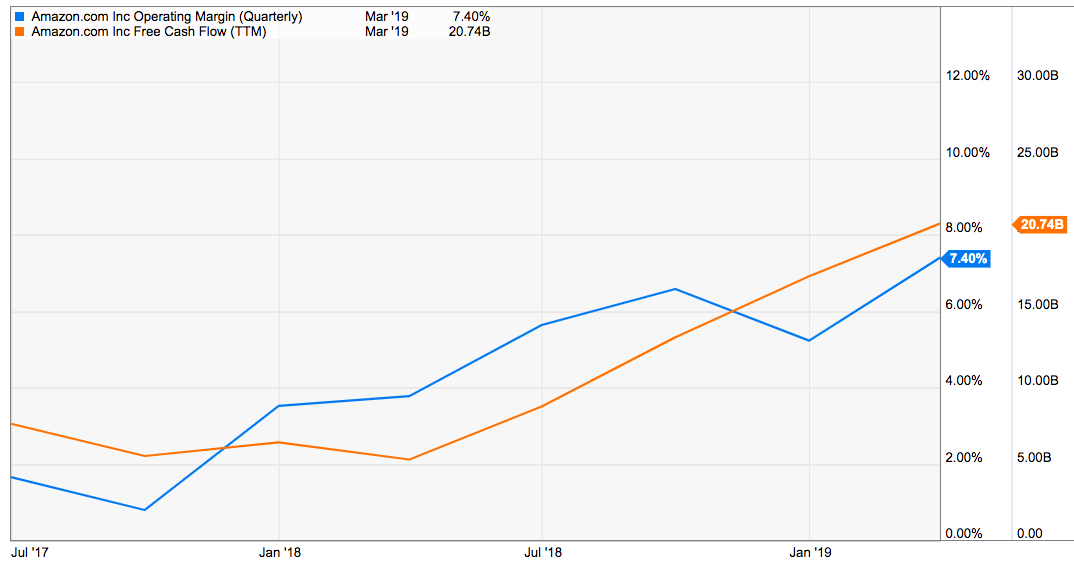This screenshot has height=574, width=1074.
Task: Click the blue line's peak after Jul '18
Action: point(675,289)
